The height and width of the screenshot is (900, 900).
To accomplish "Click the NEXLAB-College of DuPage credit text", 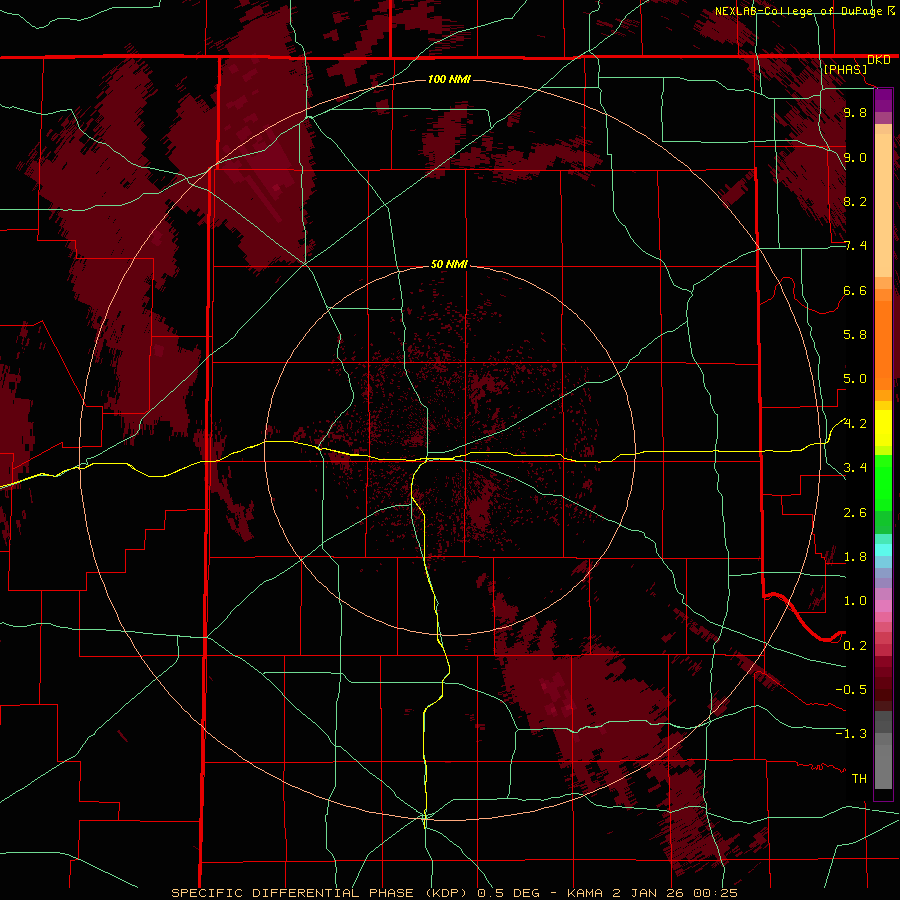I will coord(798,11).
